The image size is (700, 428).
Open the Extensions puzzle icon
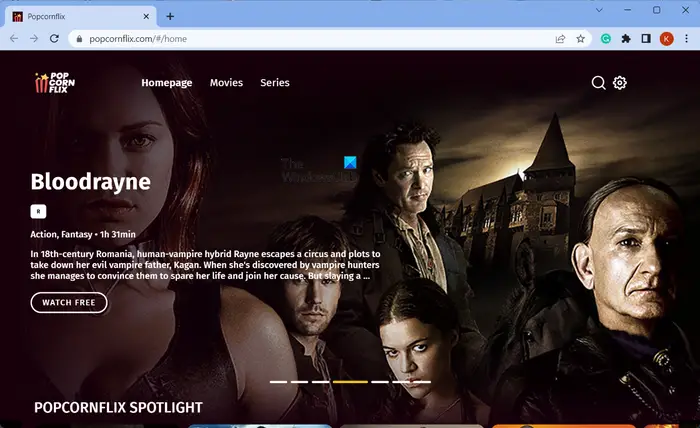click(626, 39)
